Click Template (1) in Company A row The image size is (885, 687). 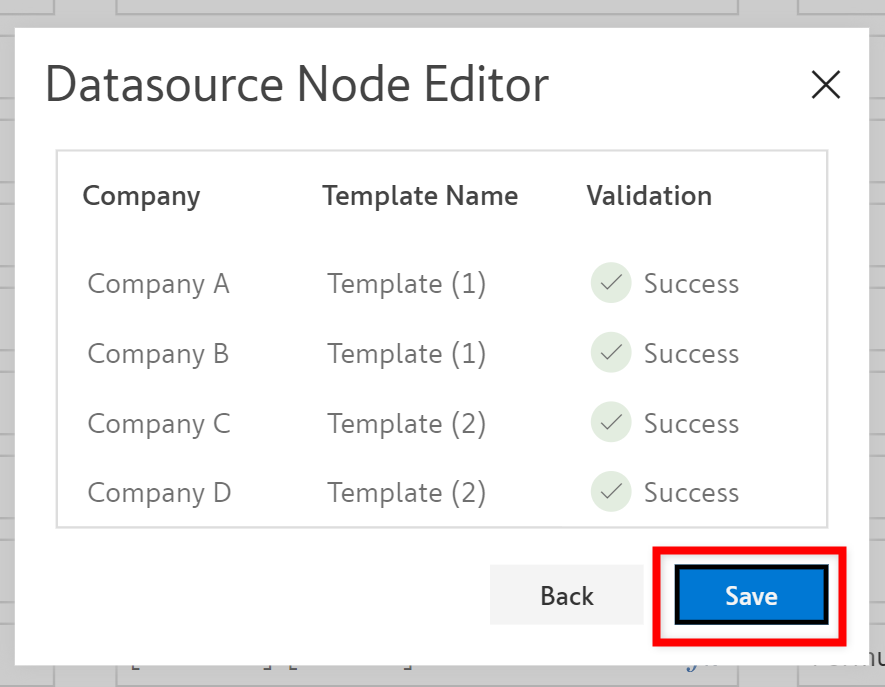(x=406, y=284)
